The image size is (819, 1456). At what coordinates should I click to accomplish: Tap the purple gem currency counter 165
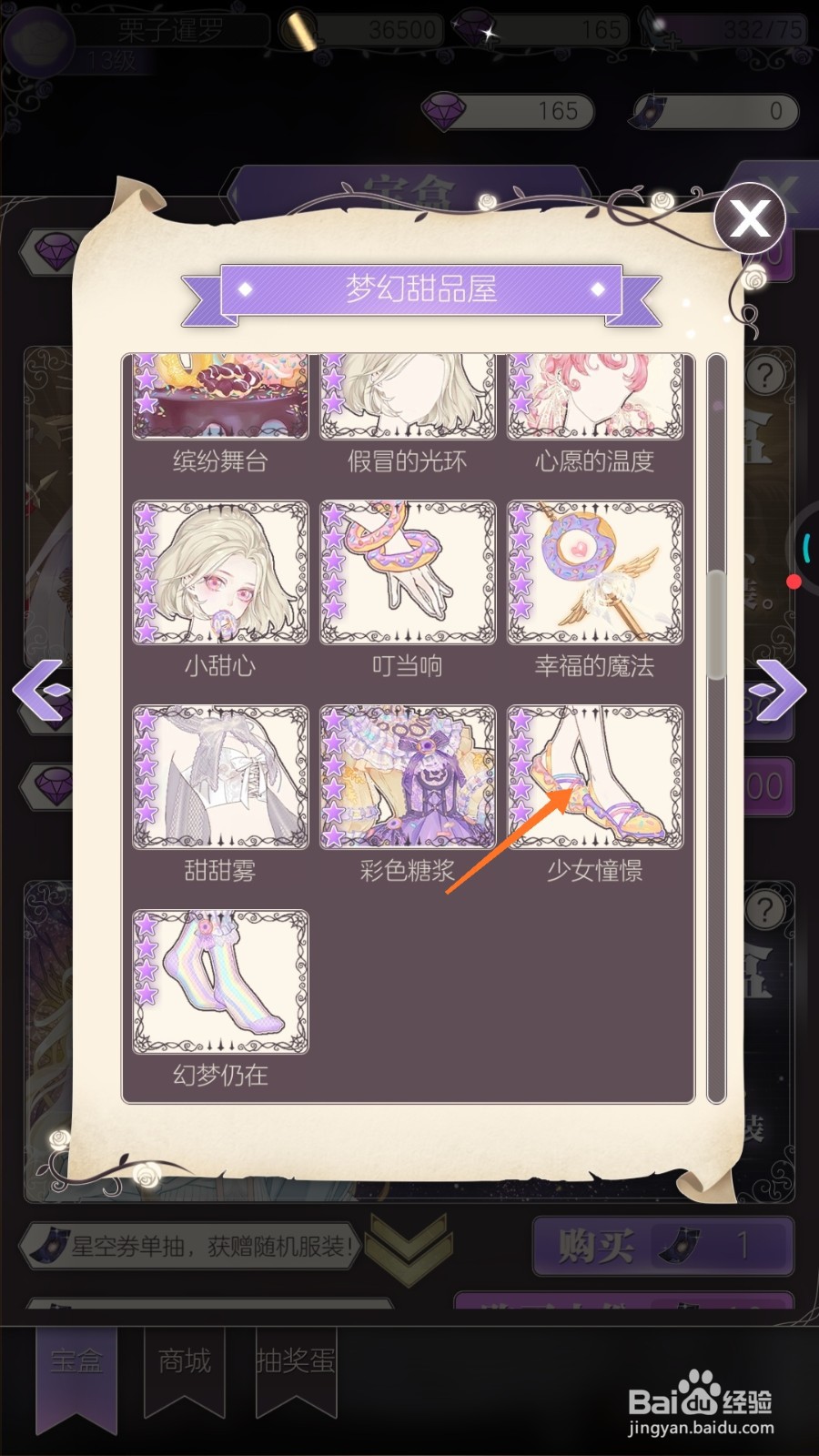510,111
